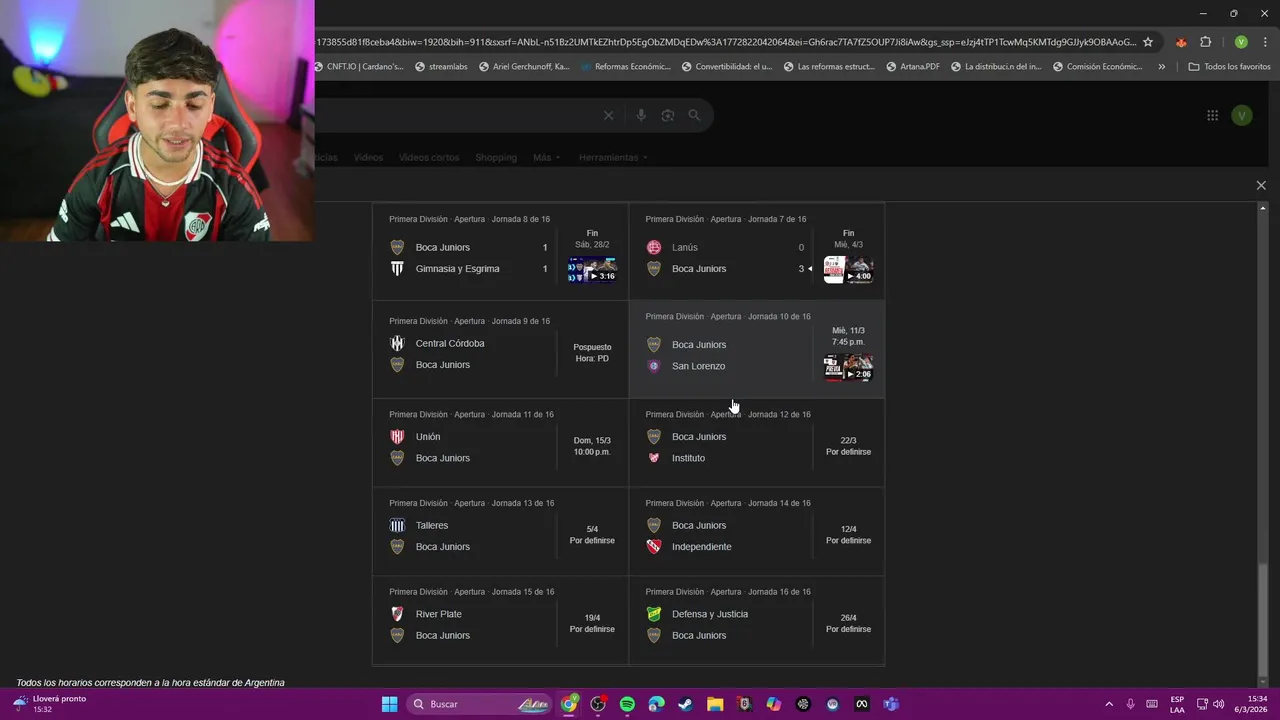1280x720 pixels.
Task: Open the Todos los favoritos folder
Action: pos(1229,67)
